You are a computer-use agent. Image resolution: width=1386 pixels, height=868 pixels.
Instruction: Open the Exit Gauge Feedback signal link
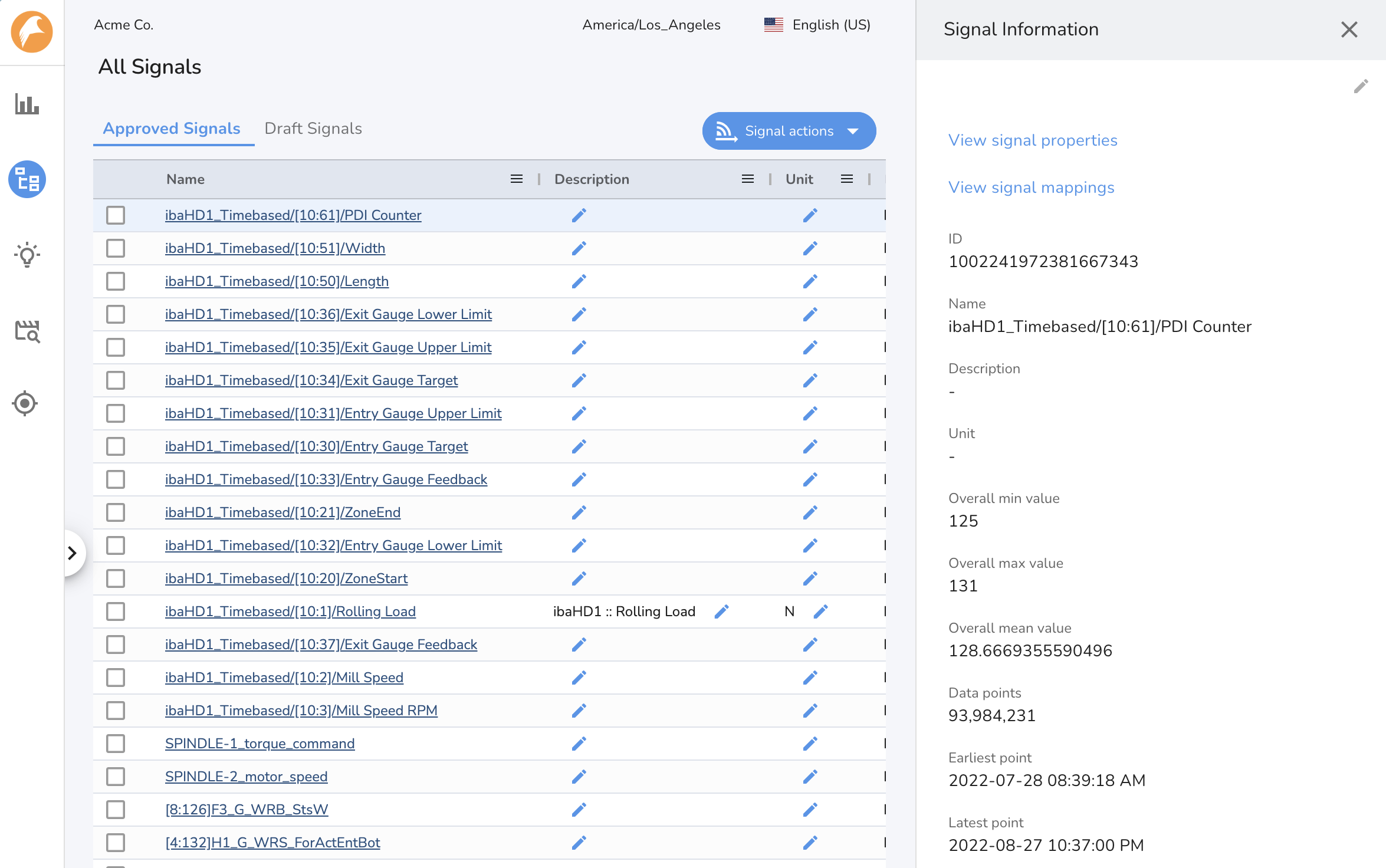click(321, 645)
